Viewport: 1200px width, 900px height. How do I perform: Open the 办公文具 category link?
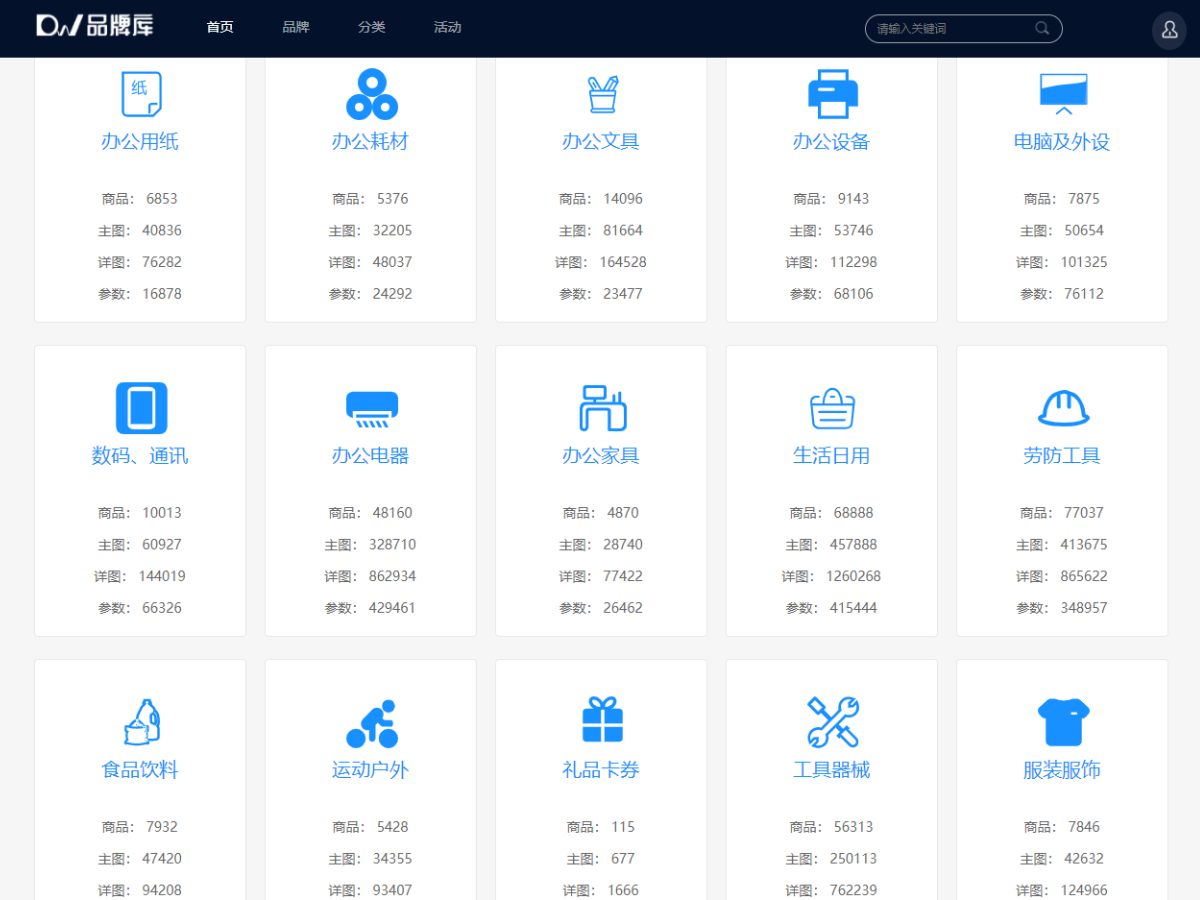pyautogui.click(x=601, y=142)
